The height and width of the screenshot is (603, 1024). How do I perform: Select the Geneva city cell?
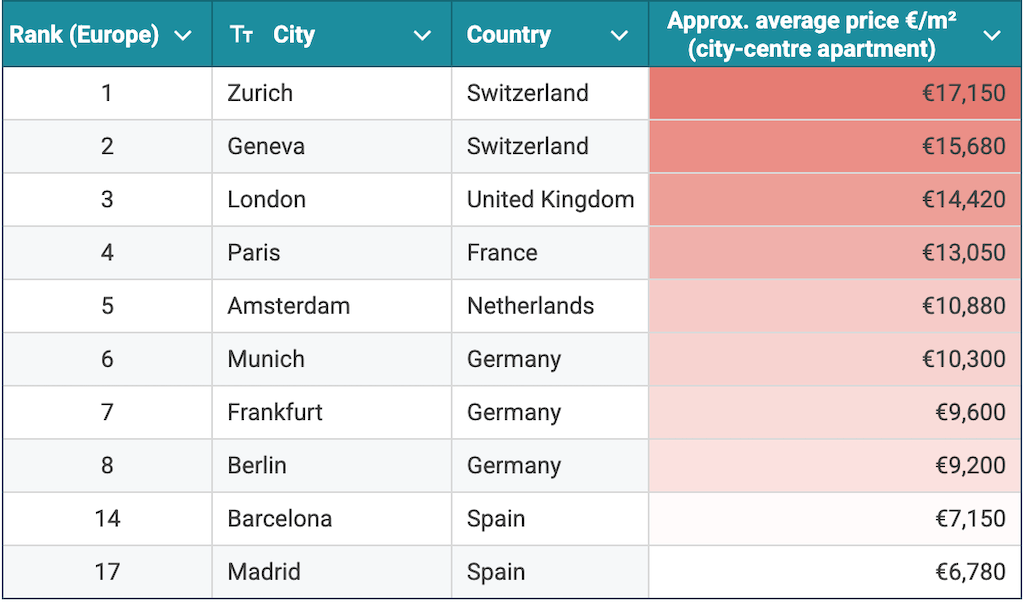pos(266,146)
